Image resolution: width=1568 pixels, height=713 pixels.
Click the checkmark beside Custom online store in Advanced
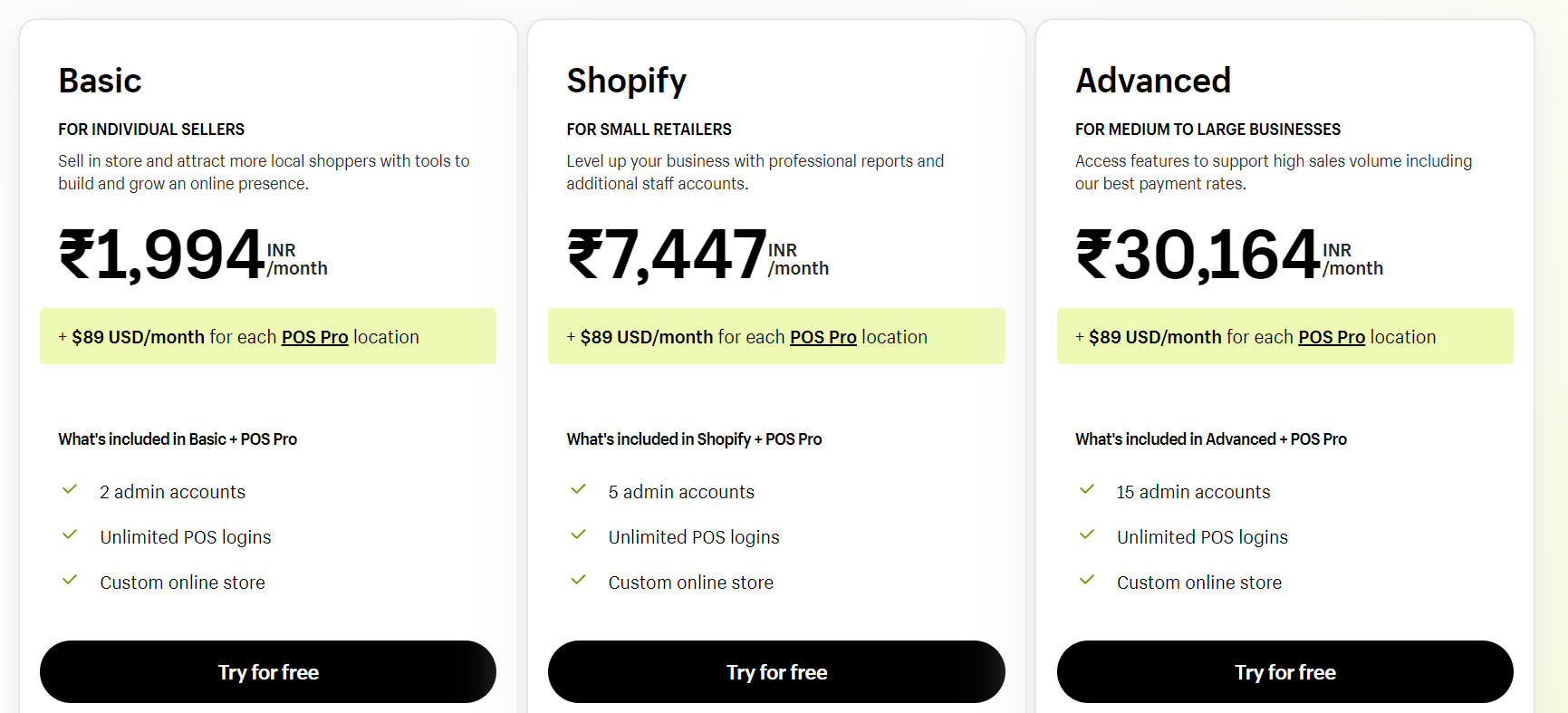coord(1087,580)
